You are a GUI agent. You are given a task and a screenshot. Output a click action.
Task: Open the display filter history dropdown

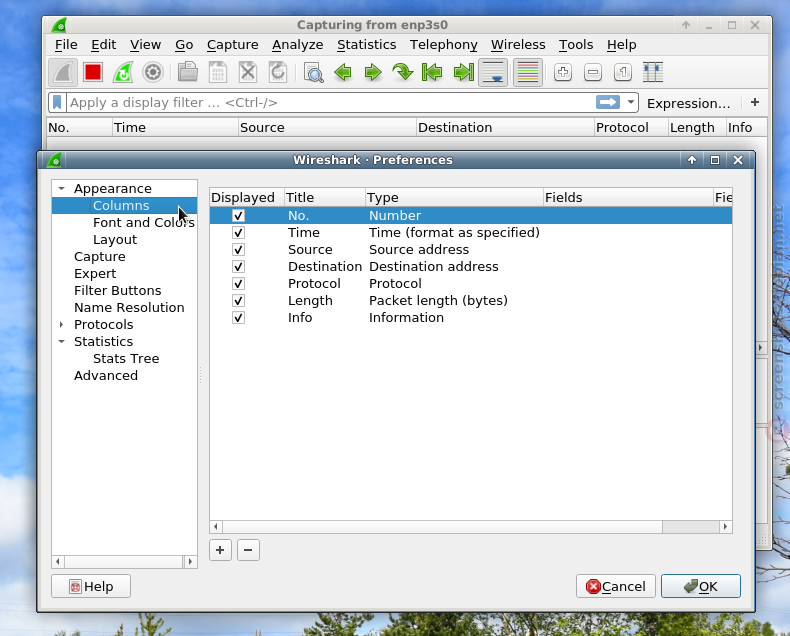(x=630, y=102)
